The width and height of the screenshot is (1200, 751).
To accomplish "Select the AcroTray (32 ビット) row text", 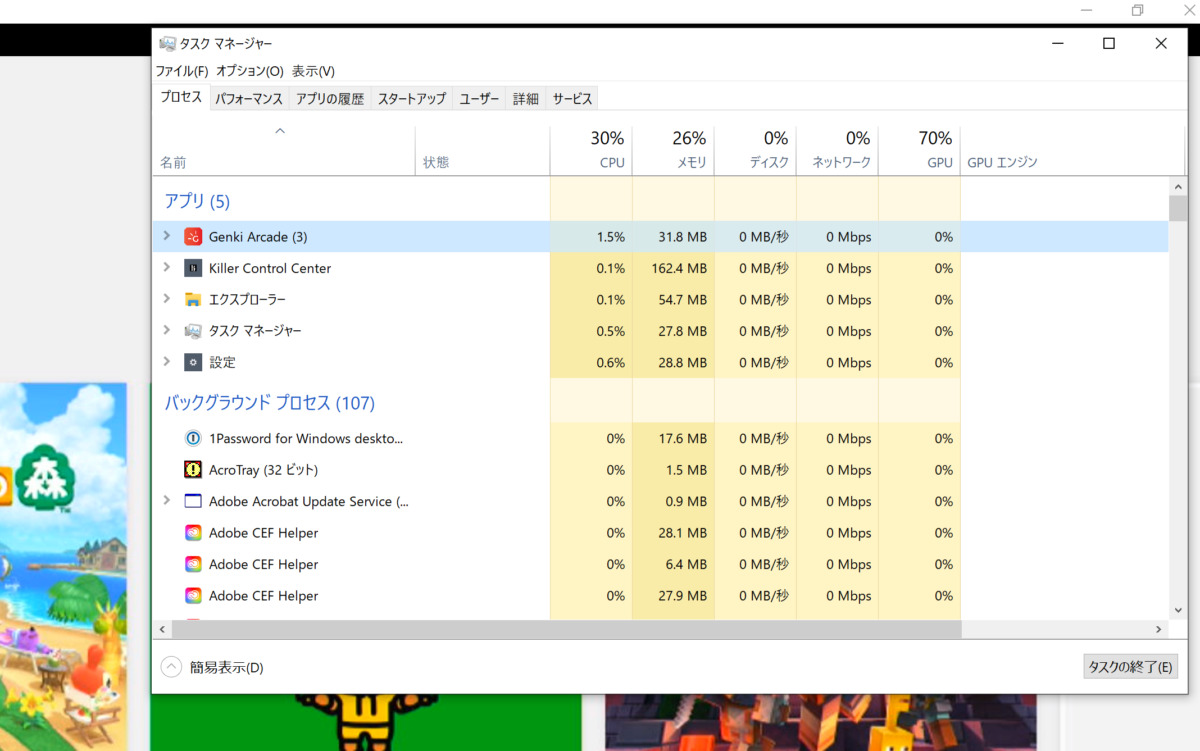I will tap(263, 469).
